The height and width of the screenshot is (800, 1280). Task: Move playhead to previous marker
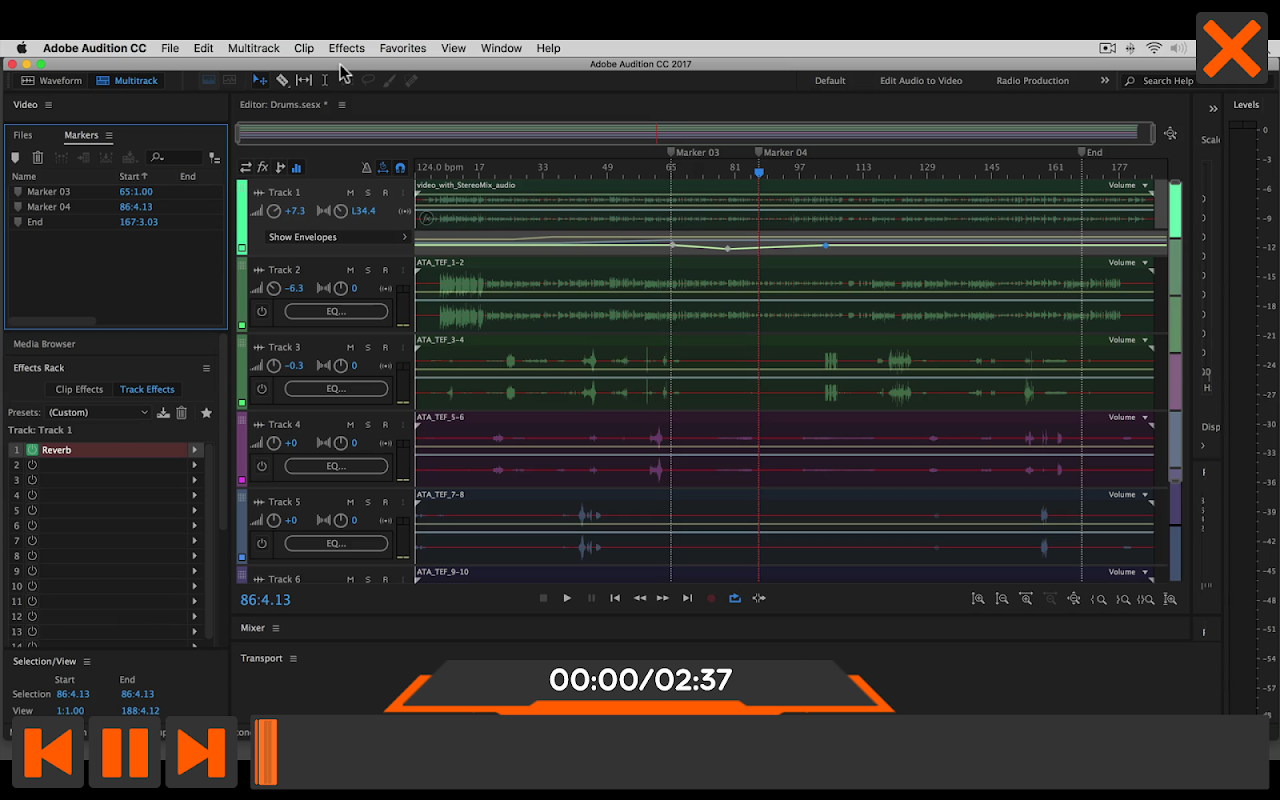tap(615, 598)
